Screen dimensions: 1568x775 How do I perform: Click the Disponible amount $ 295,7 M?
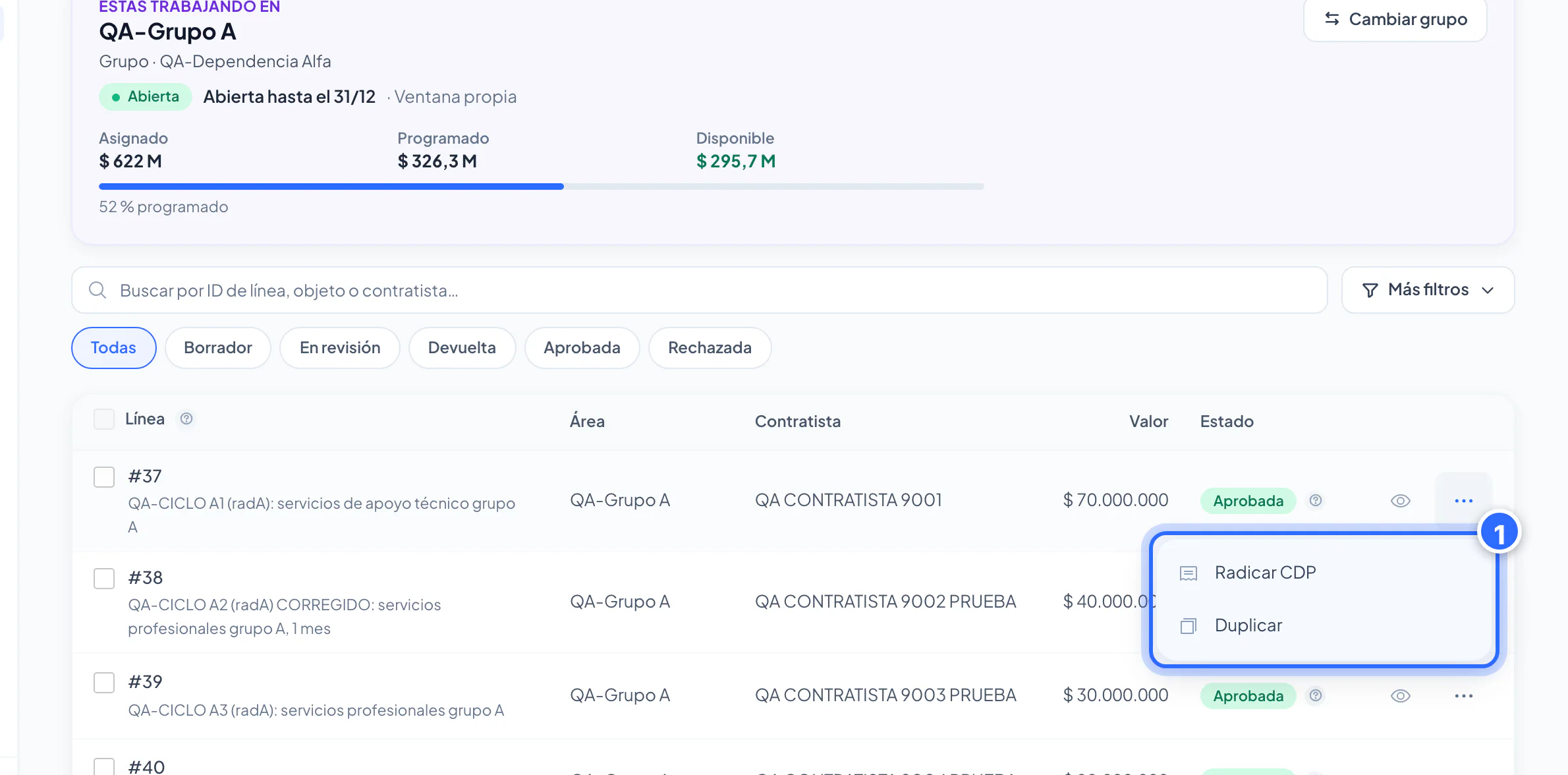point(736,161)
